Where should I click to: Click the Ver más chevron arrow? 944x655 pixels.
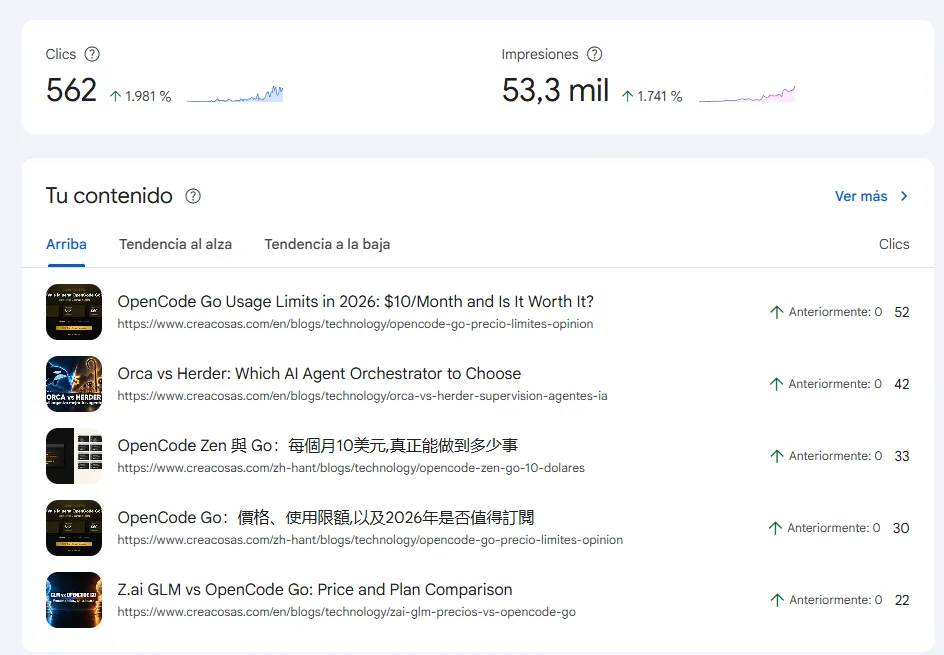(904, 196)
